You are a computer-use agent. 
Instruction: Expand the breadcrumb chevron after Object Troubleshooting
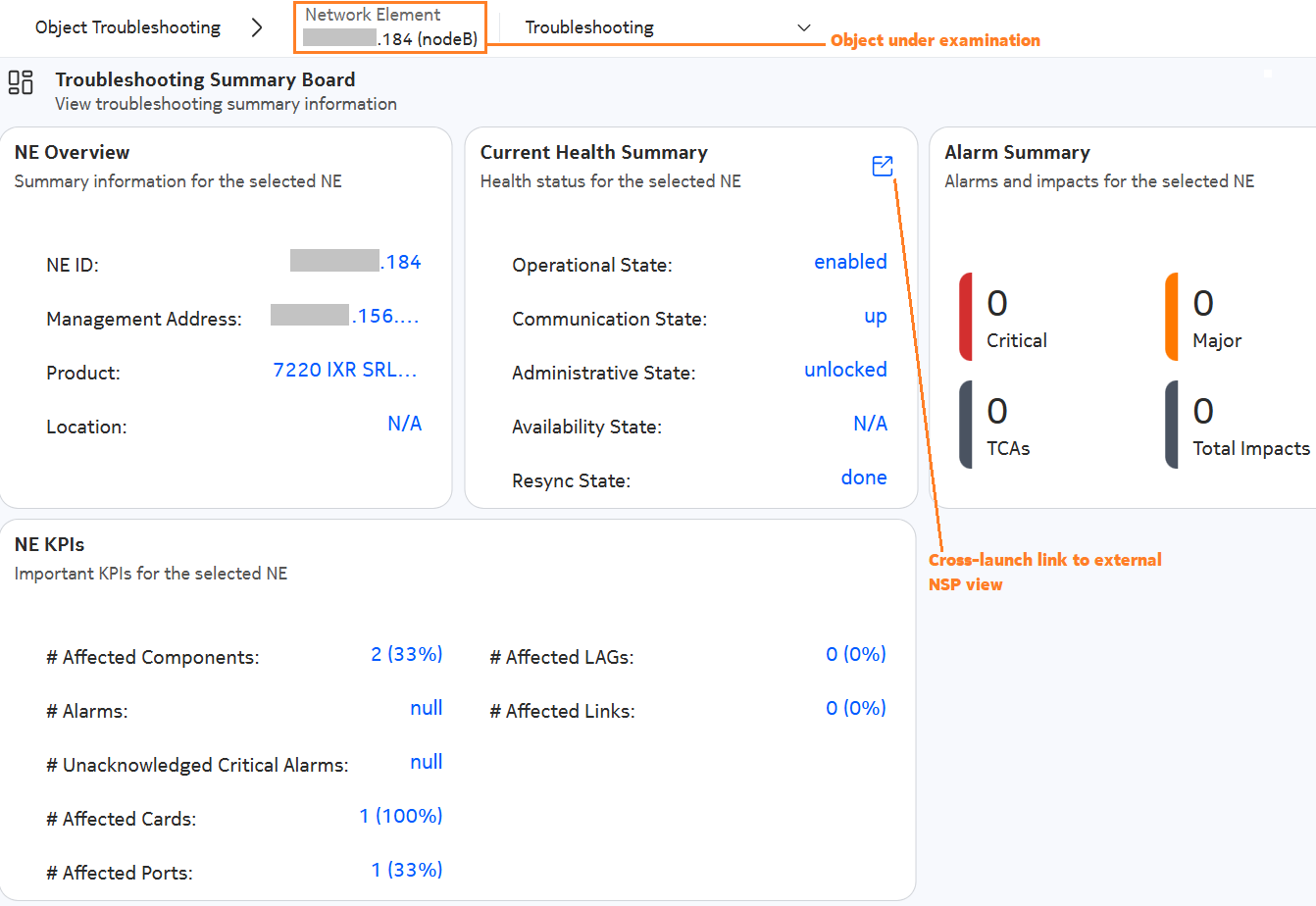[257, 26]
